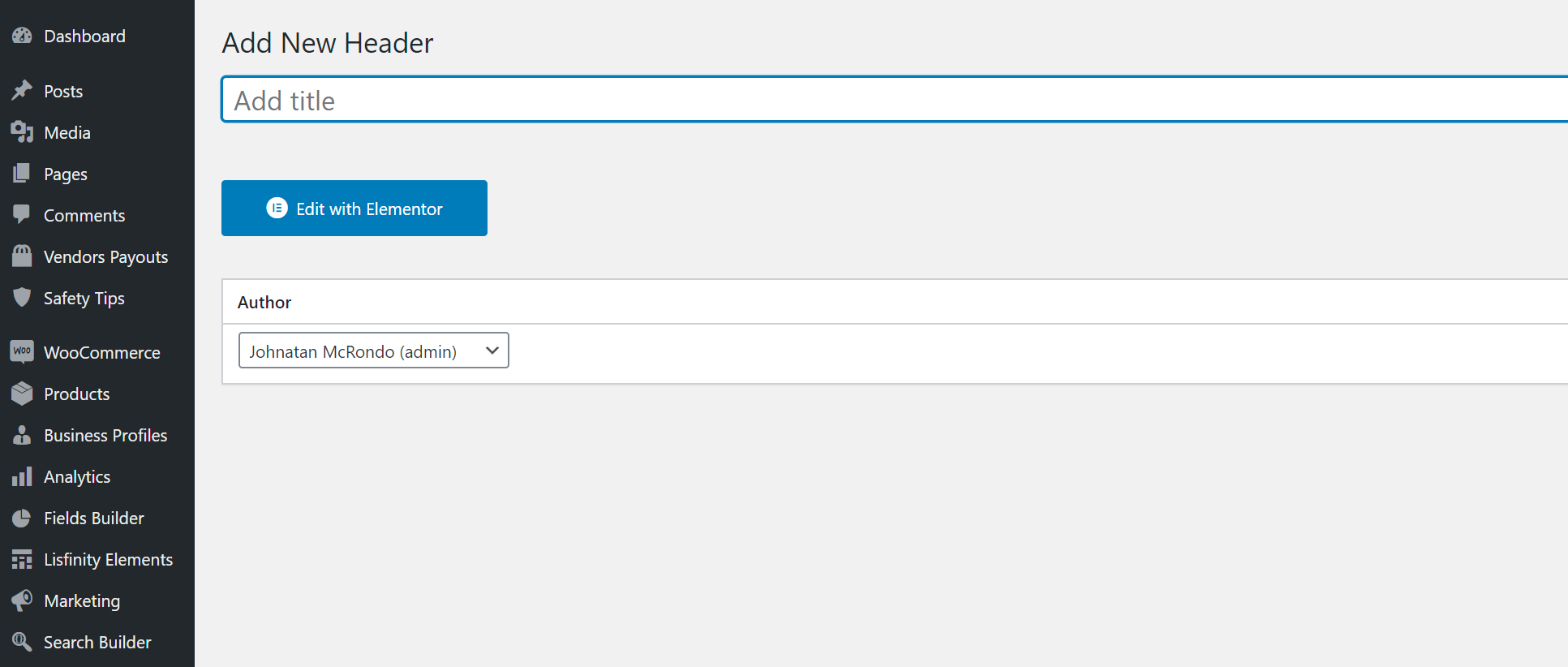
Task: Click the Add New Header heading
Action: 328,43
